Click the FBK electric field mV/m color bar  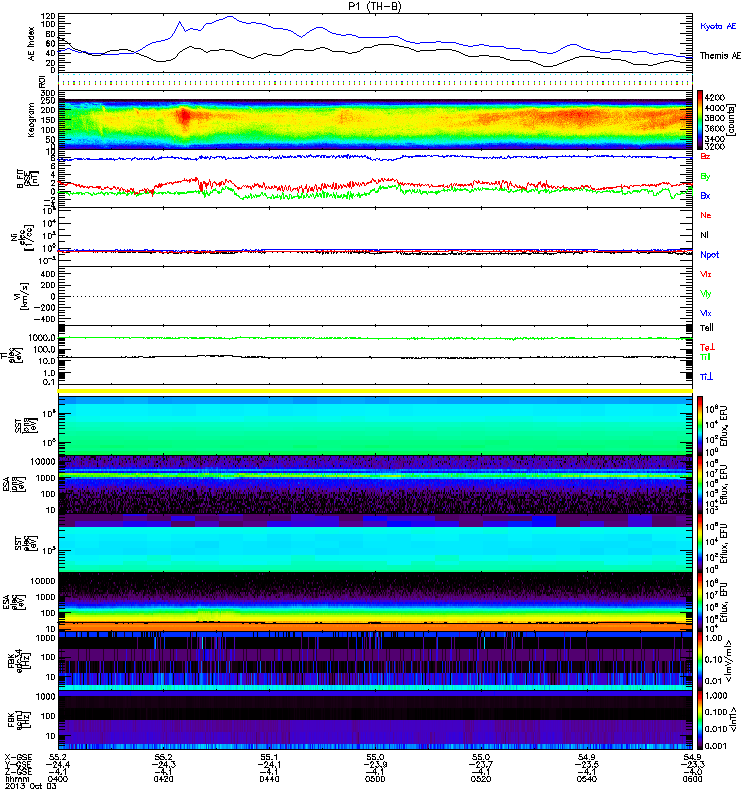[700, 661]
